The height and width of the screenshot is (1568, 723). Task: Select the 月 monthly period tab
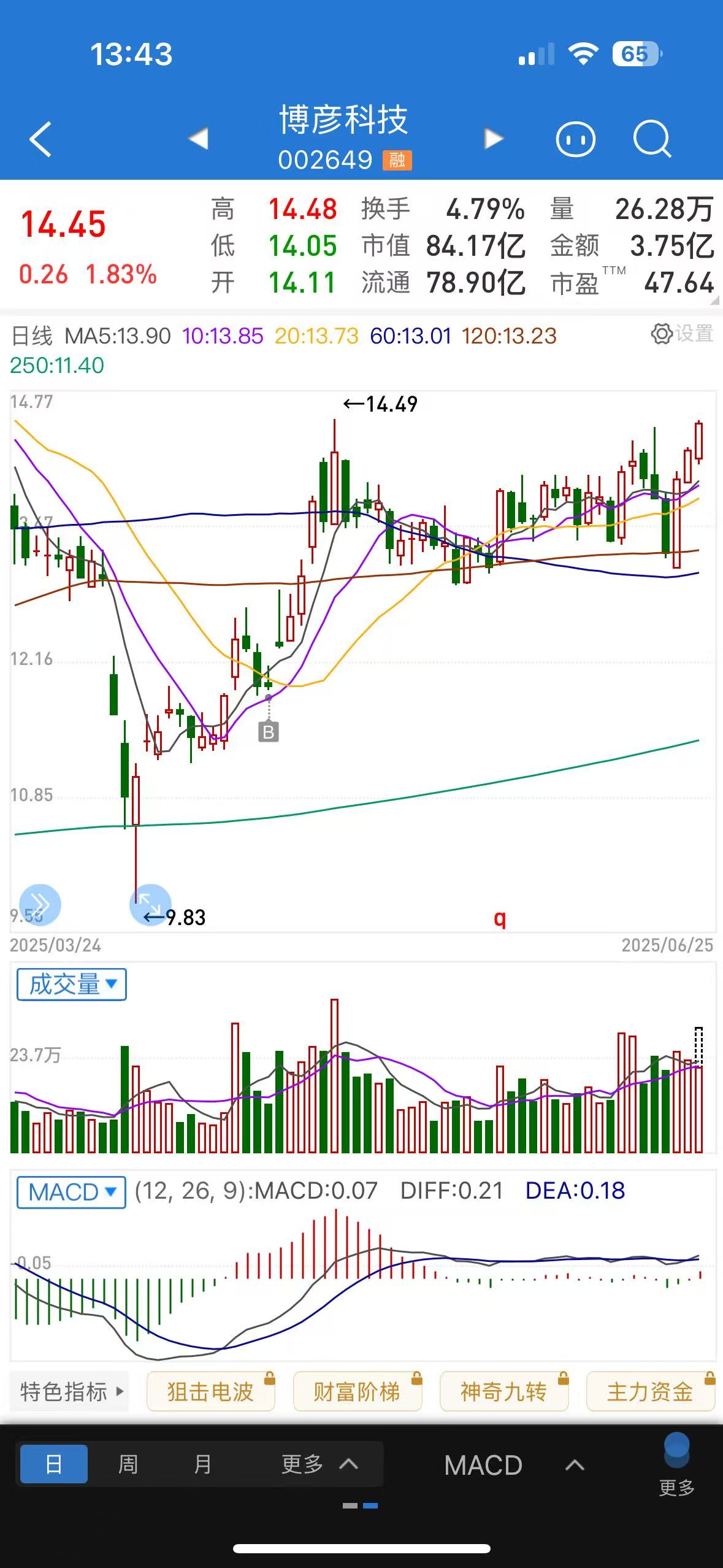click(202, 1465)
